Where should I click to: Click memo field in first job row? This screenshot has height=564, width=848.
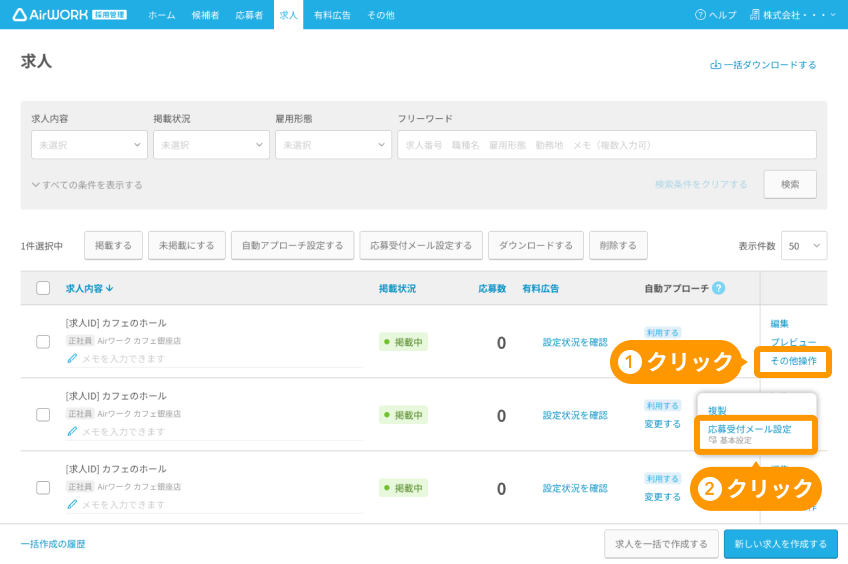tap(214, 359)
